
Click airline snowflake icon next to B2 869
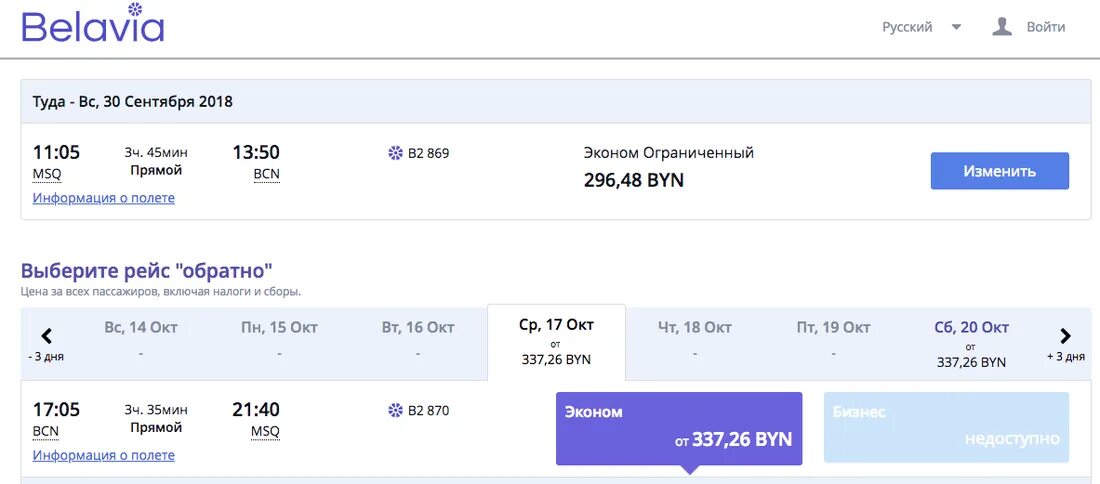click(396, 153)
